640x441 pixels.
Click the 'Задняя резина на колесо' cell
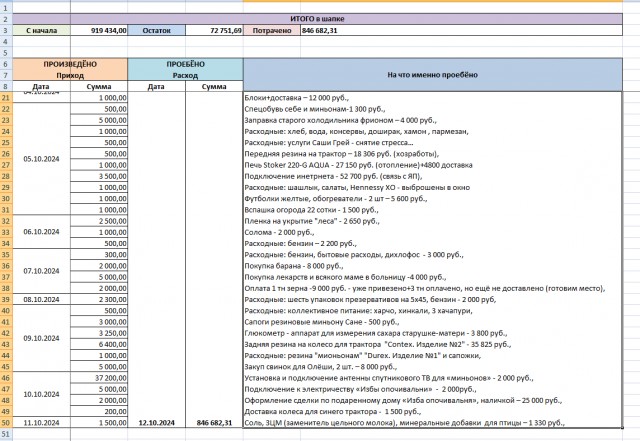pos(433,344)
